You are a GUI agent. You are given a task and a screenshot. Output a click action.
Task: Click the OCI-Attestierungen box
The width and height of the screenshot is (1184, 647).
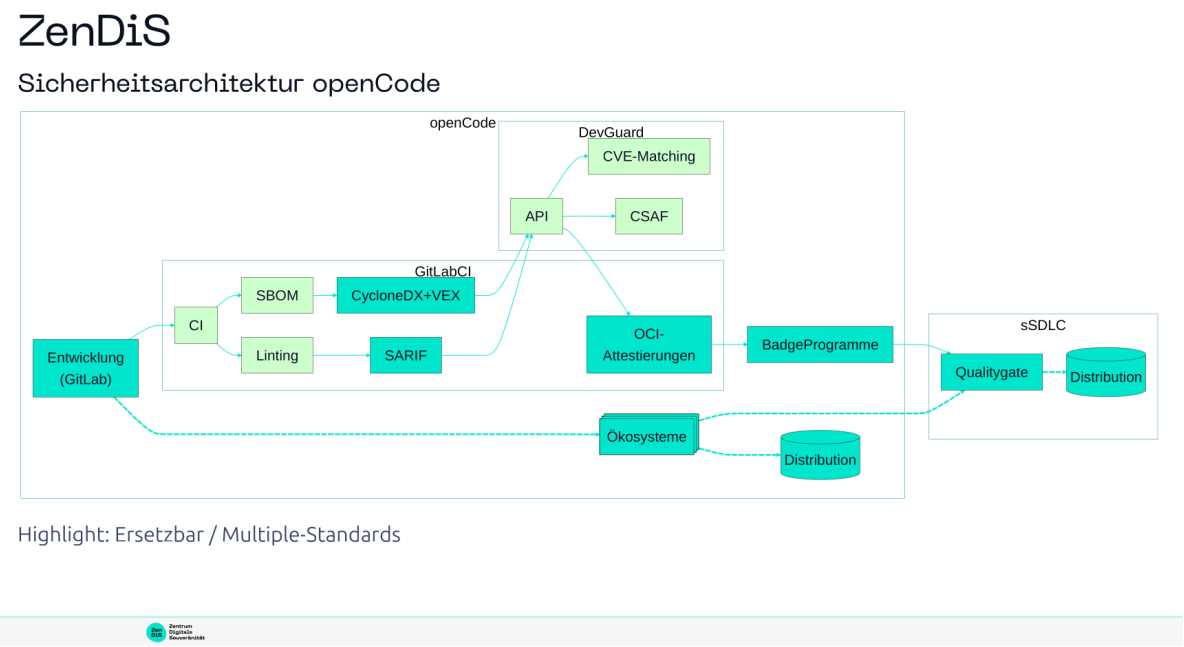648,344
